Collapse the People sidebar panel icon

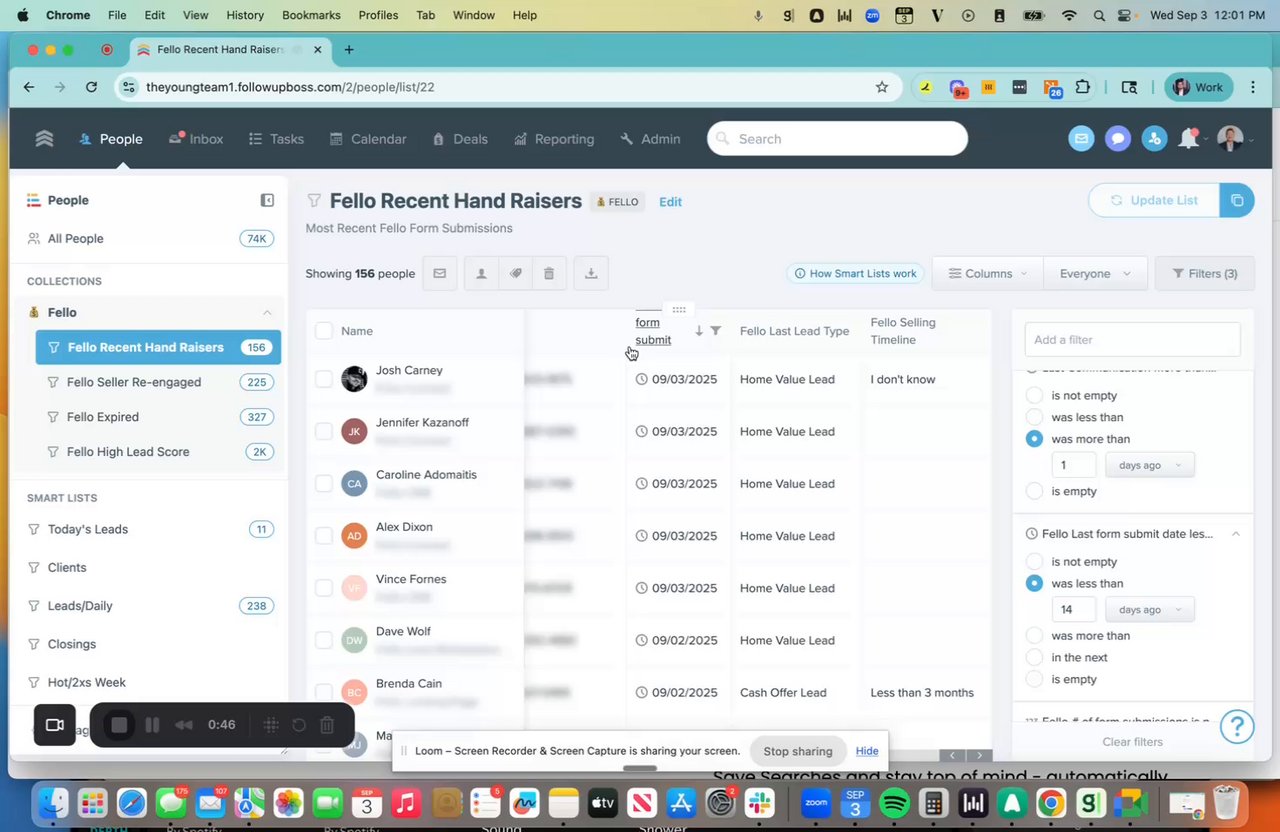click(x=267, y=200)
